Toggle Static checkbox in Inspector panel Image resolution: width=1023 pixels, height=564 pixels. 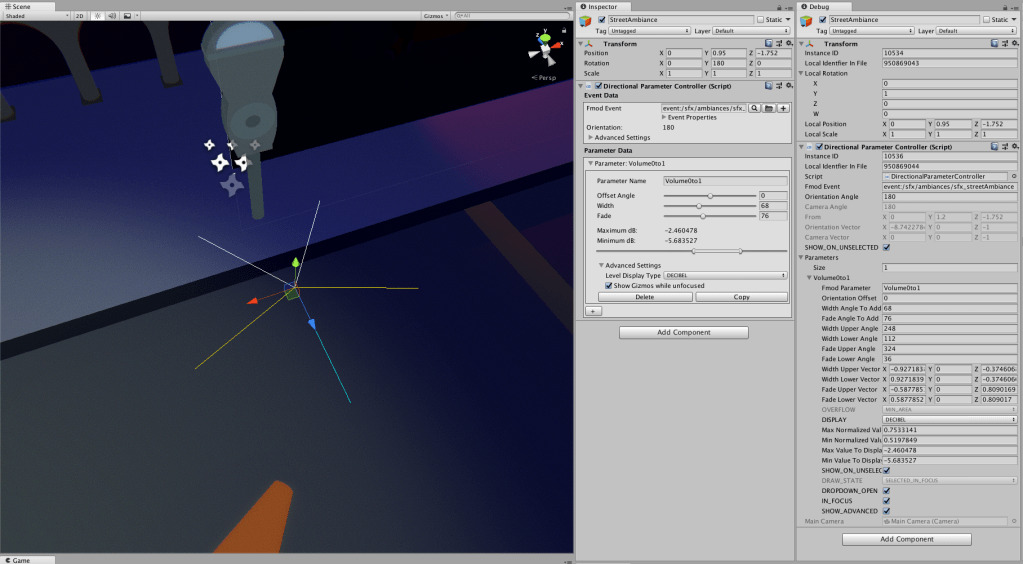[x=761, y=19]
